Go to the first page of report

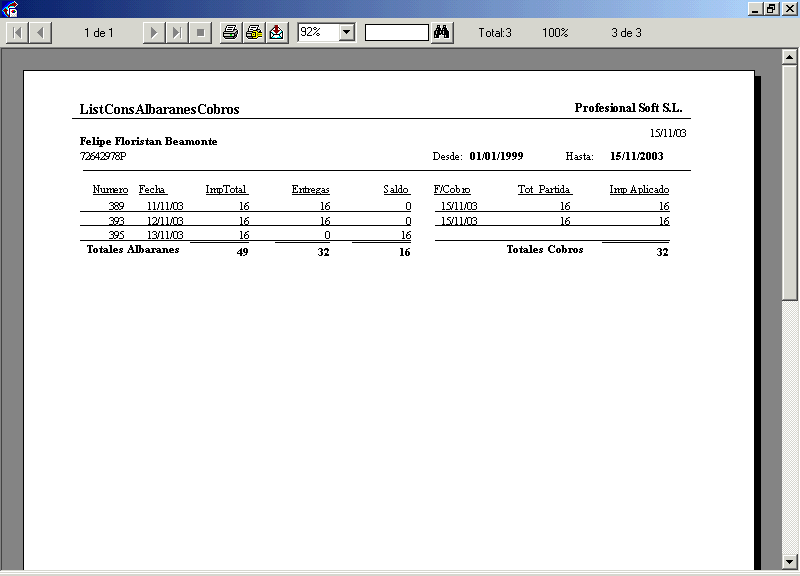point(18,33)
